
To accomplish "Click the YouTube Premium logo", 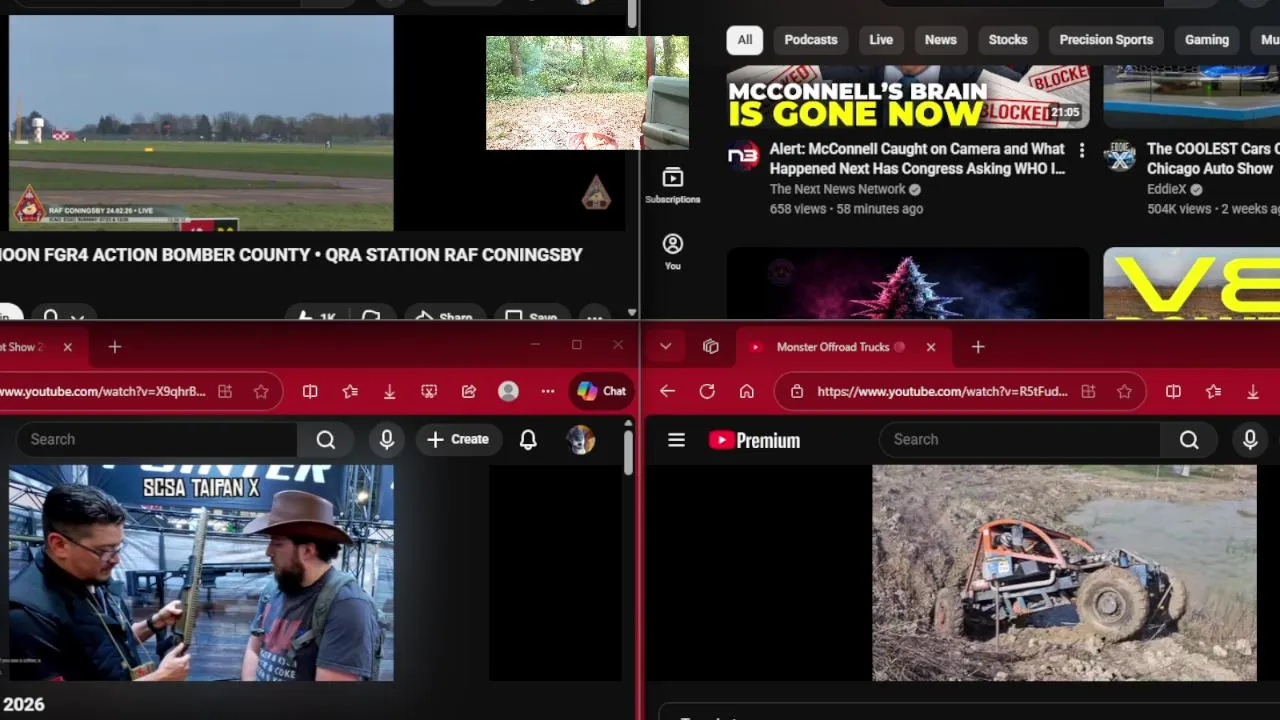I will (x=754, y=440).
